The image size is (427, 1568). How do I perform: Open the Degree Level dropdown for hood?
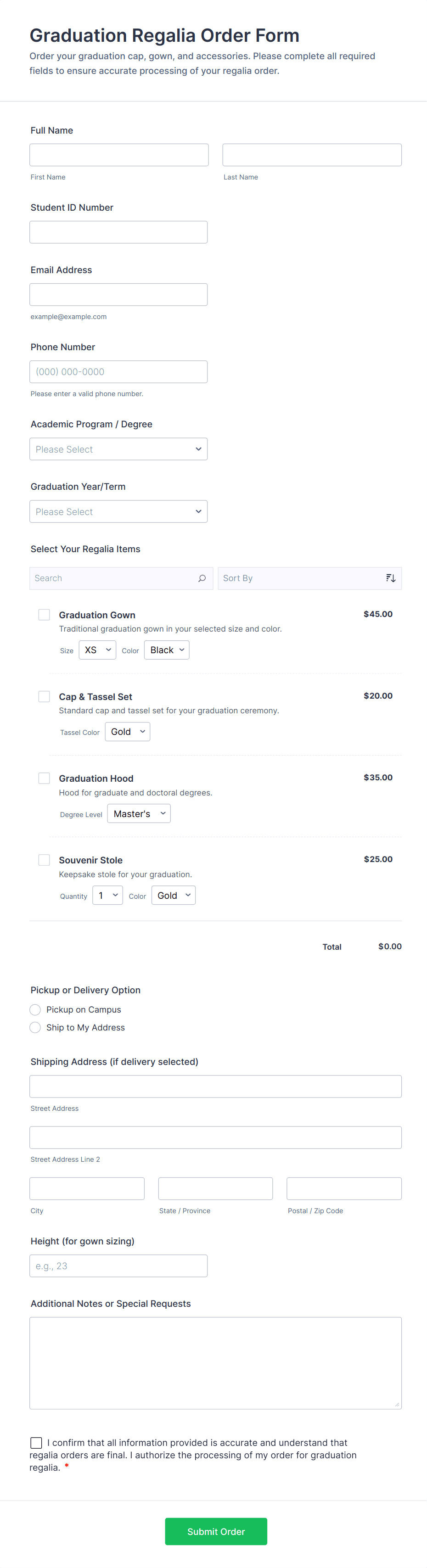[x=139, y=814]
